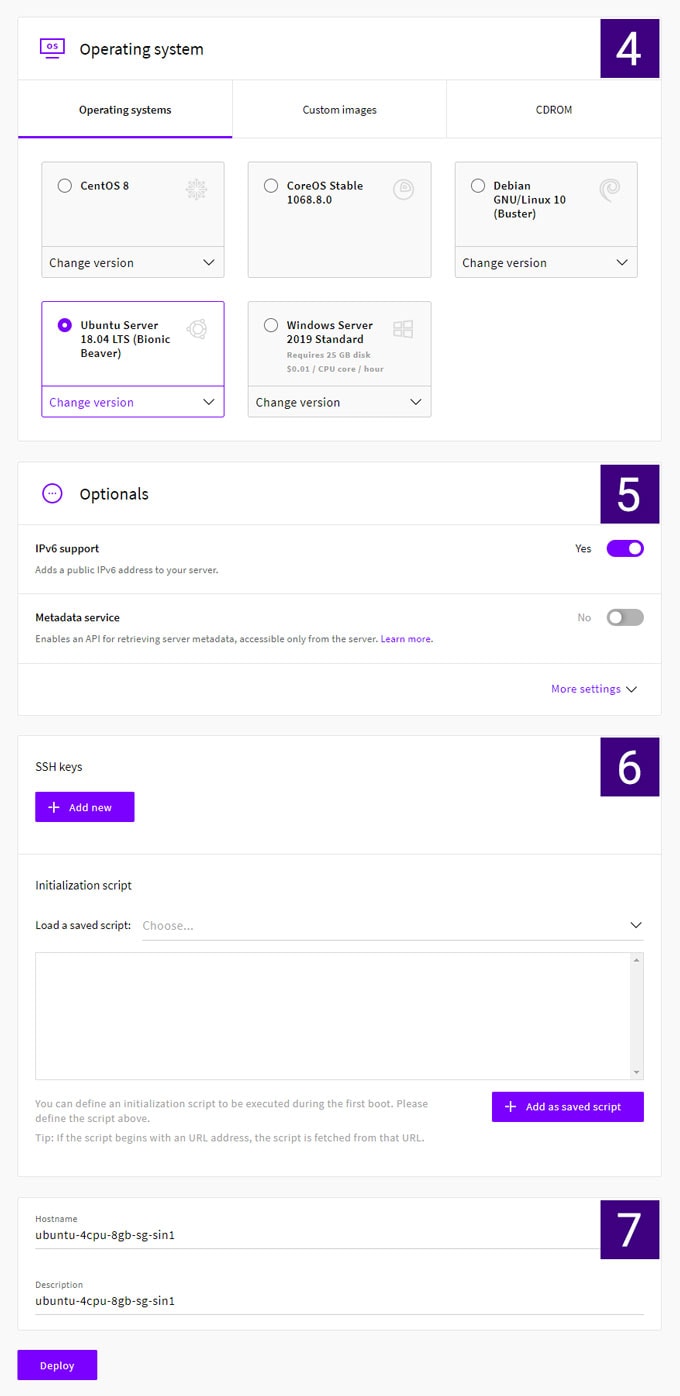Viewport: 680px width, 1396px height.
Task: Click the Windows Server logo icon
Action: tap(403, 329)
